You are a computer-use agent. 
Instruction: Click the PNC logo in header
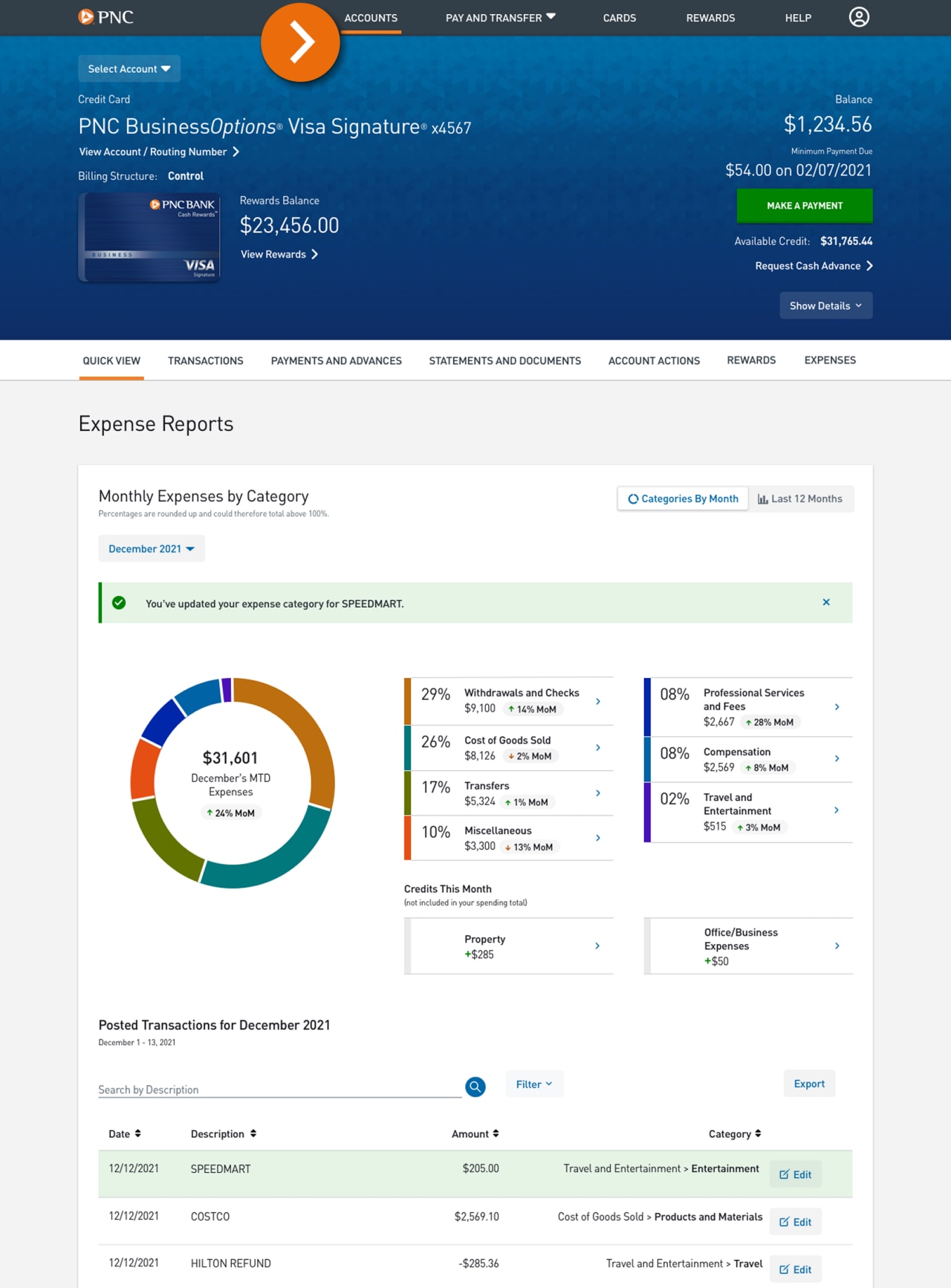tap(106, 16)
